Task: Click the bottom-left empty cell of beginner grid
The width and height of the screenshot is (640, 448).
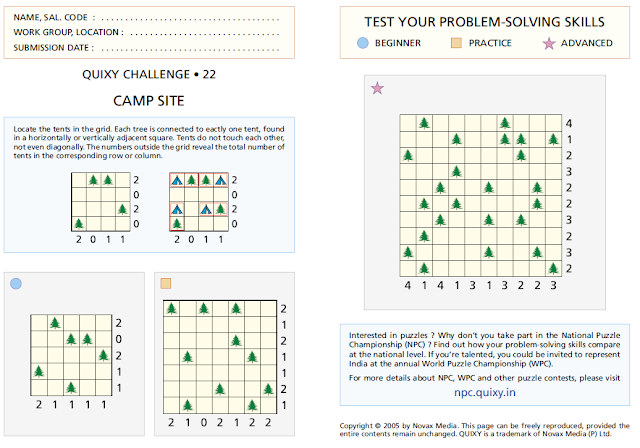Action: [39, 388]
